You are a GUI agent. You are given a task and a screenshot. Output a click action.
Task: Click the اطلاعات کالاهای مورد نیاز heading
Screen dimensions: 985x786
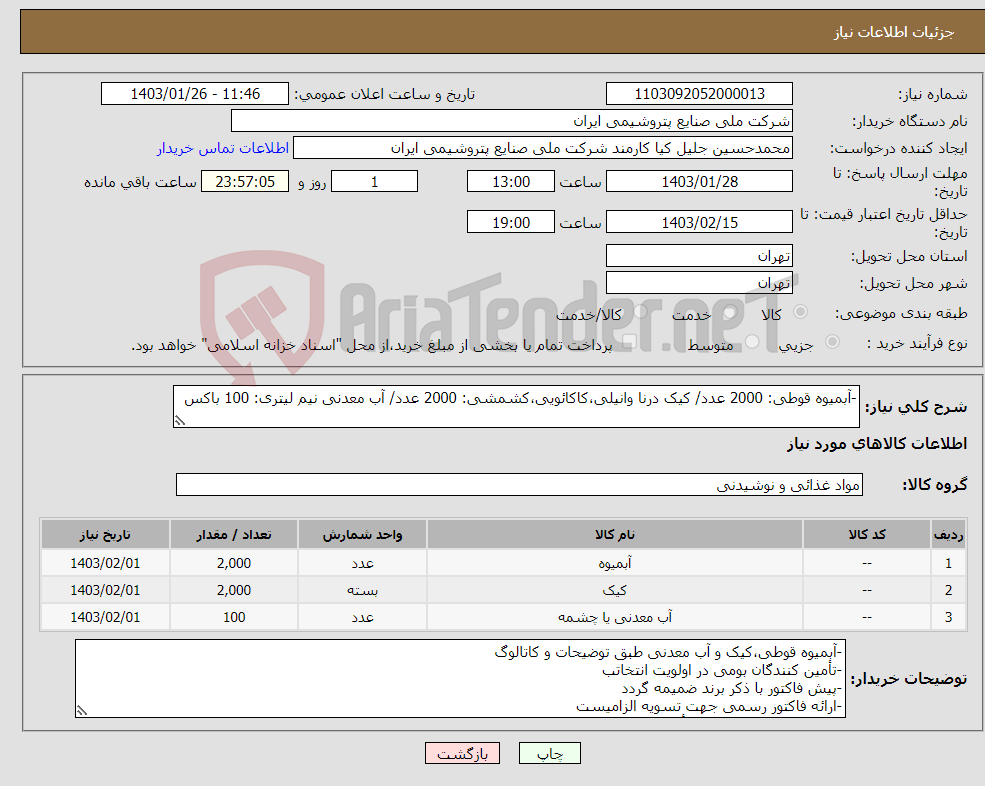pos(876,444)
